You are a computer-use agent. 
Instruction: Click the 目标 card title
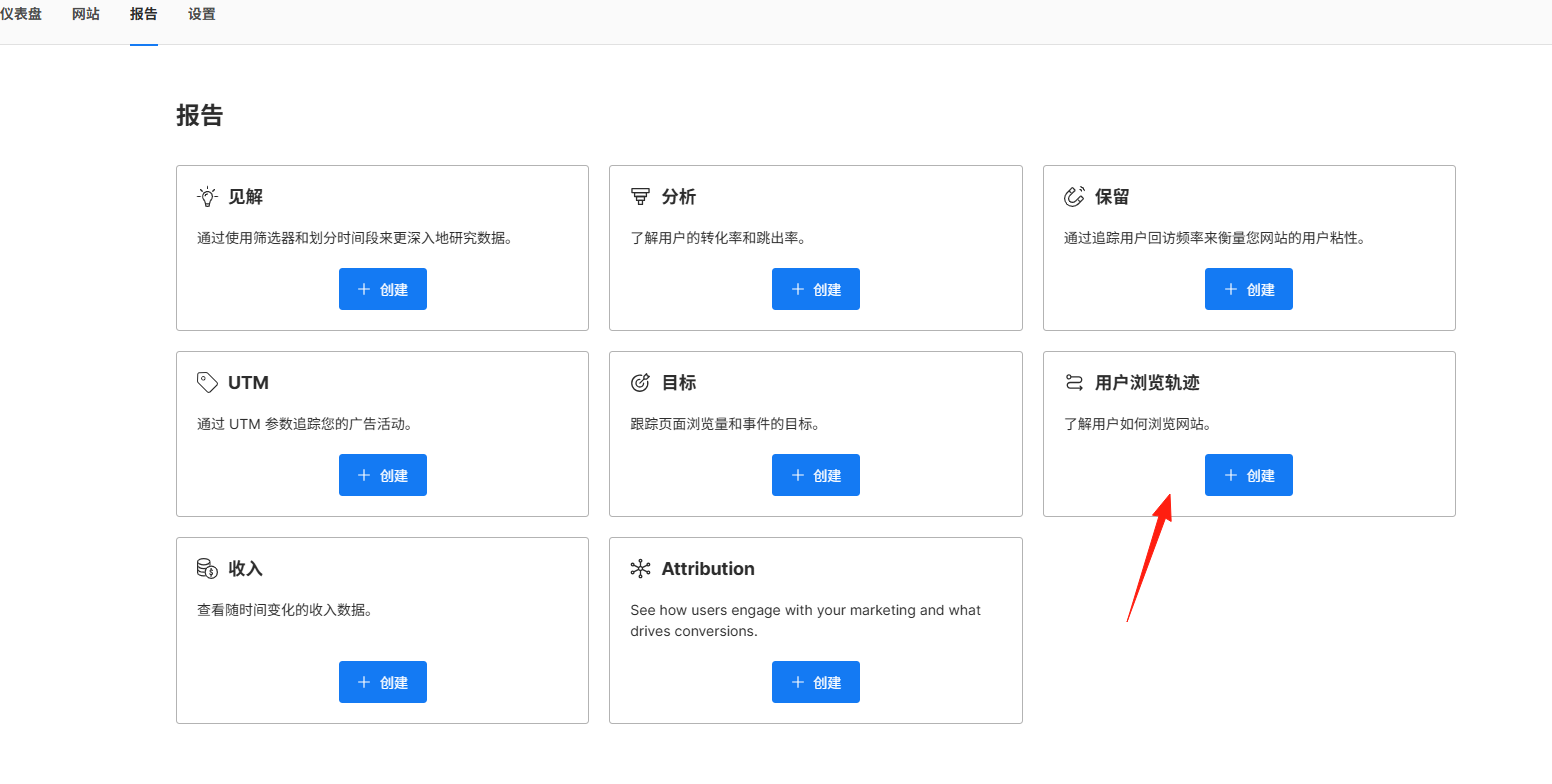[x=679, y=383]
